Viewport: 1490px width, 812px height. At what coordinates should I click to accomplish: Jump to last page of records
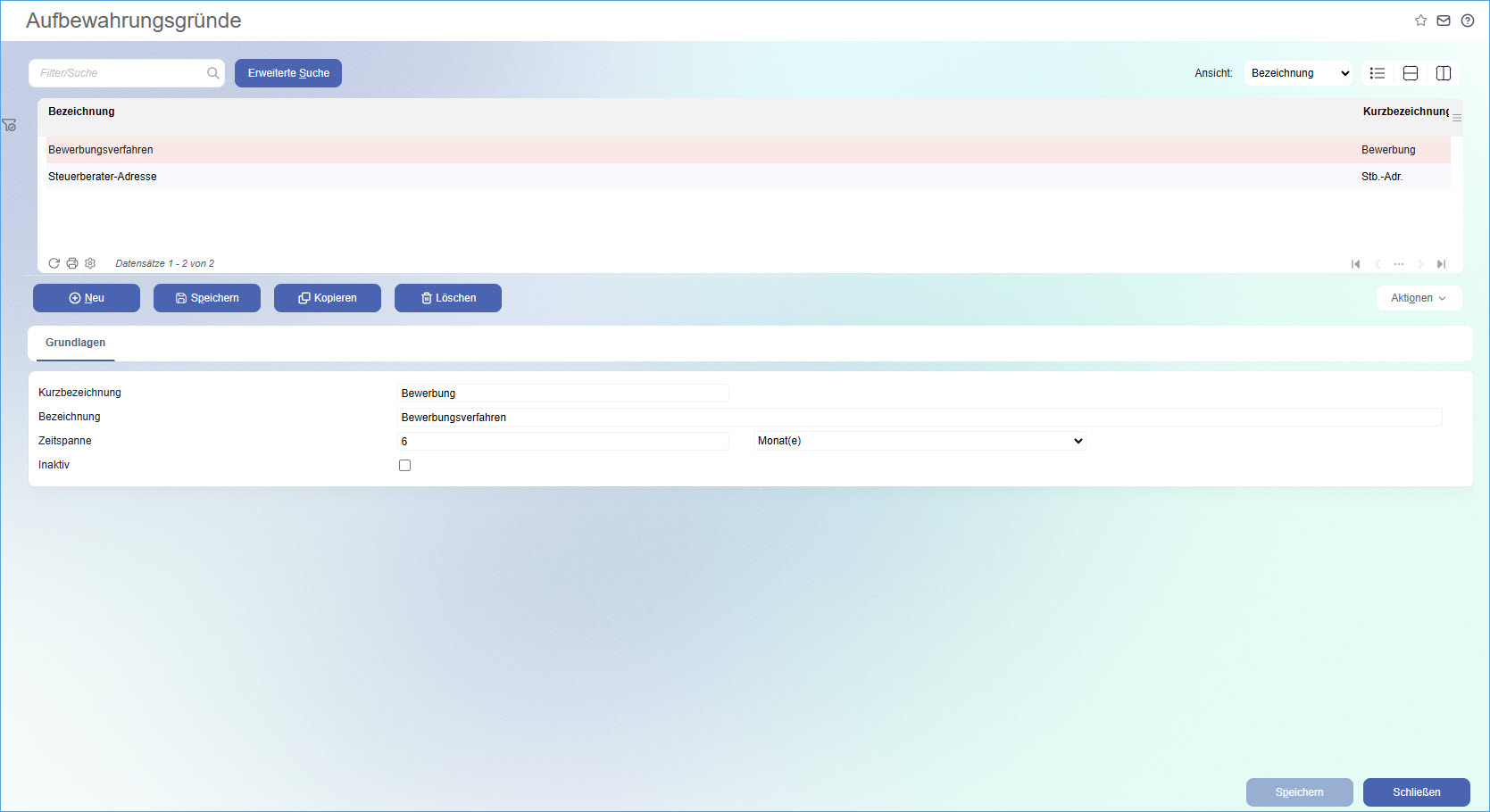point(1441,264)
